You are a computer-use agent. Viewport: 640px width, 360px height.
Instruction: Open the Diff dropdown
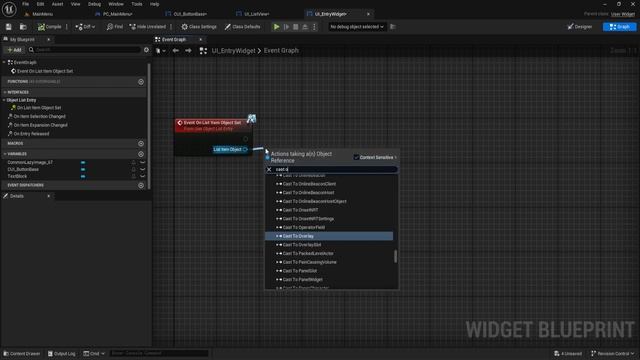(x=85, y=27)
